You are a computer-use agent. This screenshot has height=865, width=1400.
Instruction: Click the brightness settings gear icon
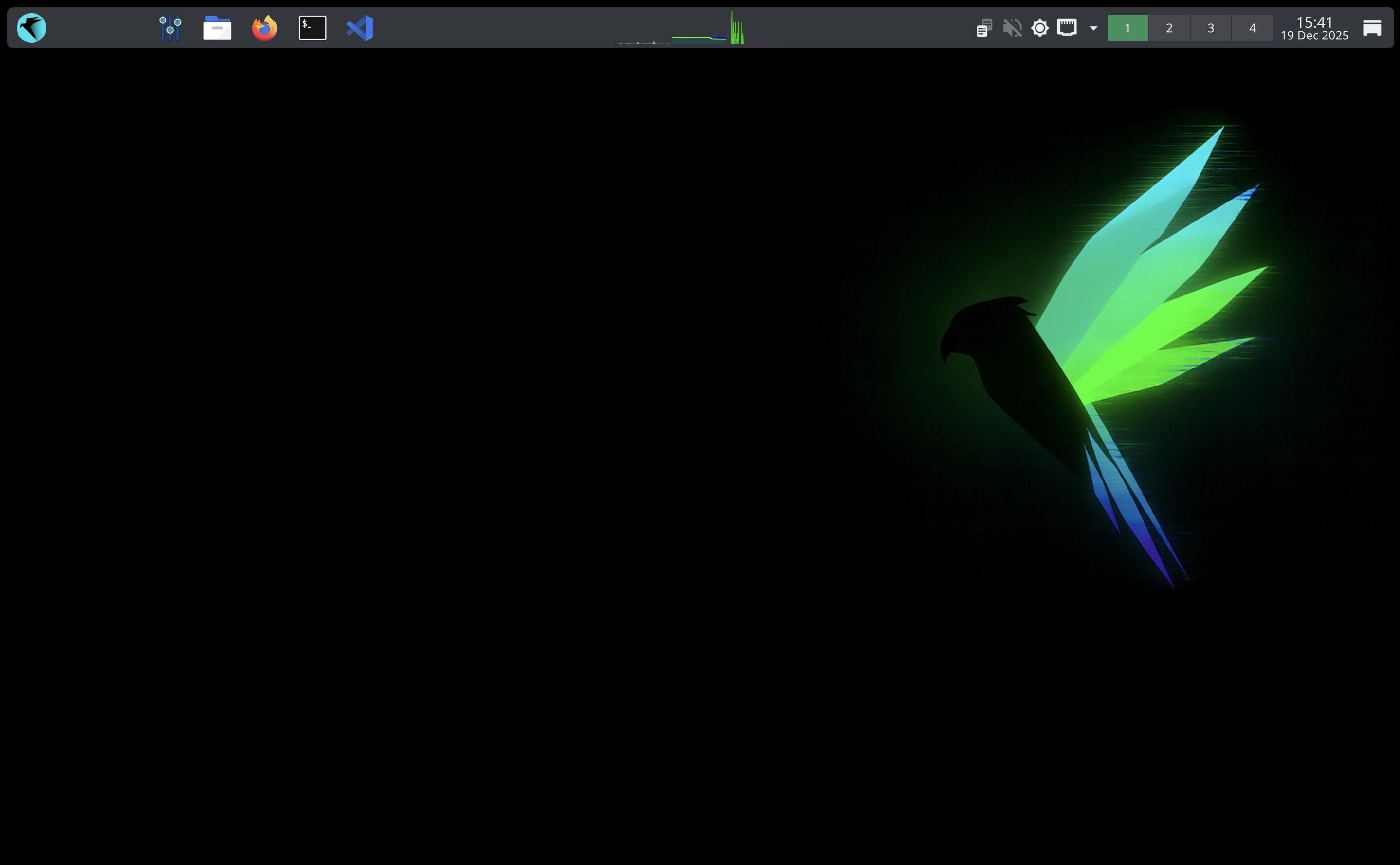[1040, 27]
